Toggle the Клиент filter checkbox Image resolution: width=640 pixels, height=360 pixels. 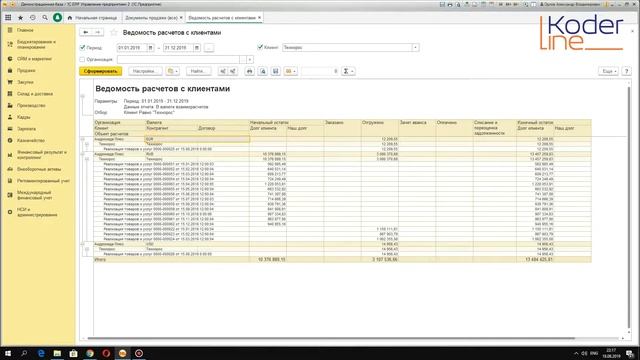260,47
